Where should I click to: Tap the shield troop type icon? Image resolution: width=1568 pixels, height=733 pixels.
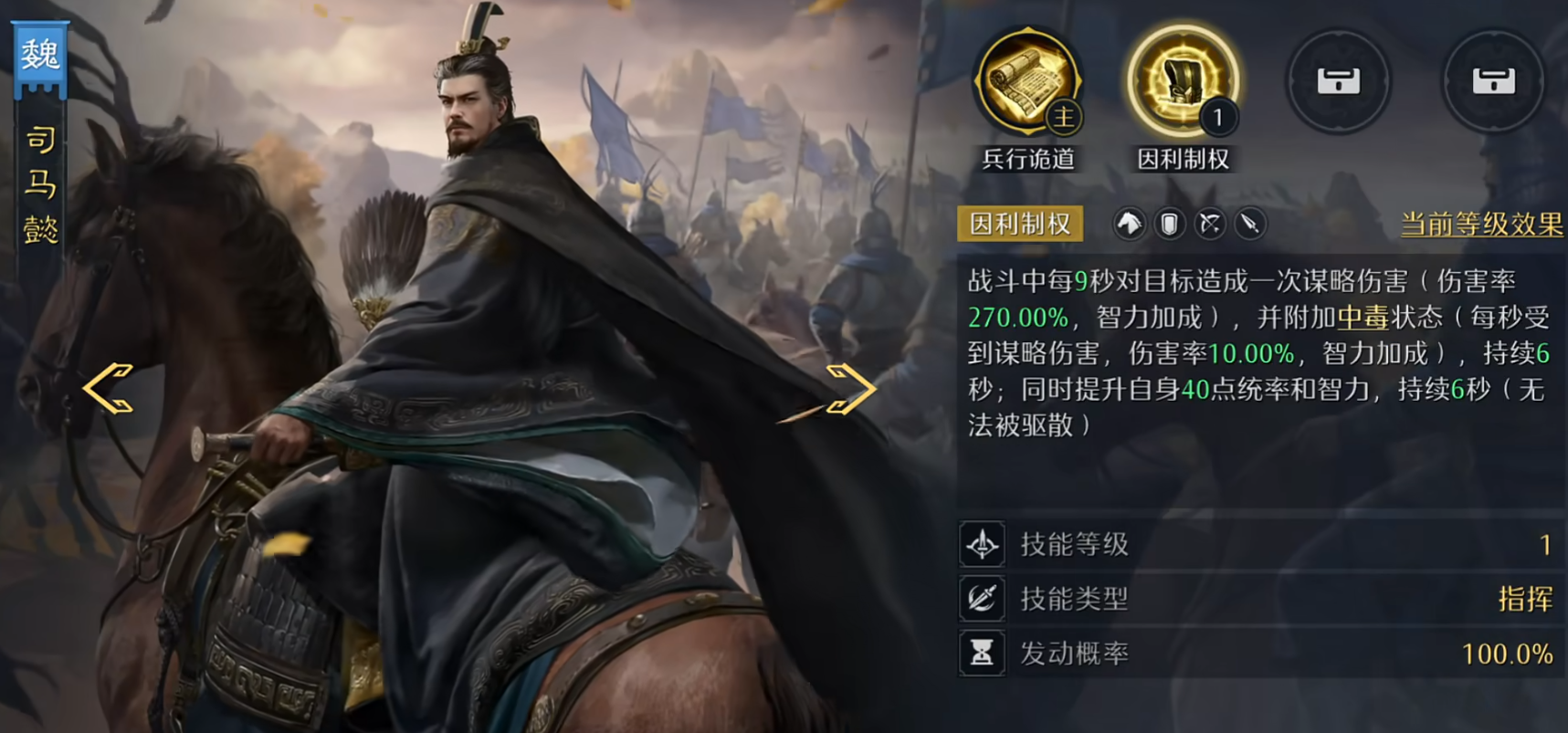[x=1169, y=224]
